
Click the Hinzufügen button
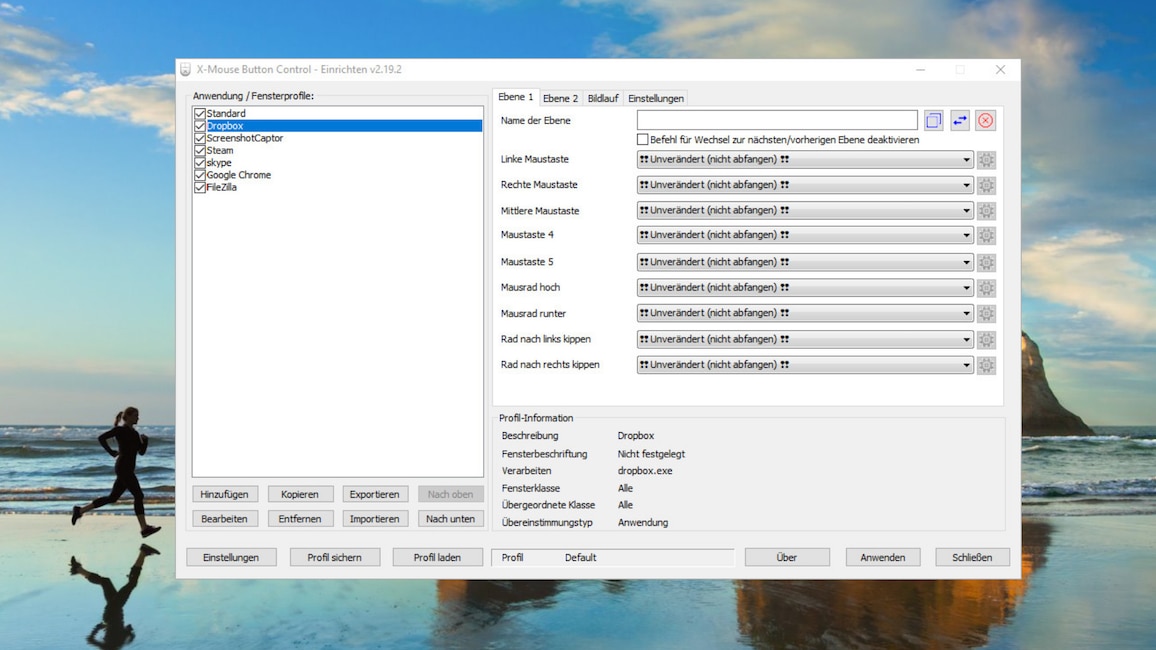(x=224, y=495)
